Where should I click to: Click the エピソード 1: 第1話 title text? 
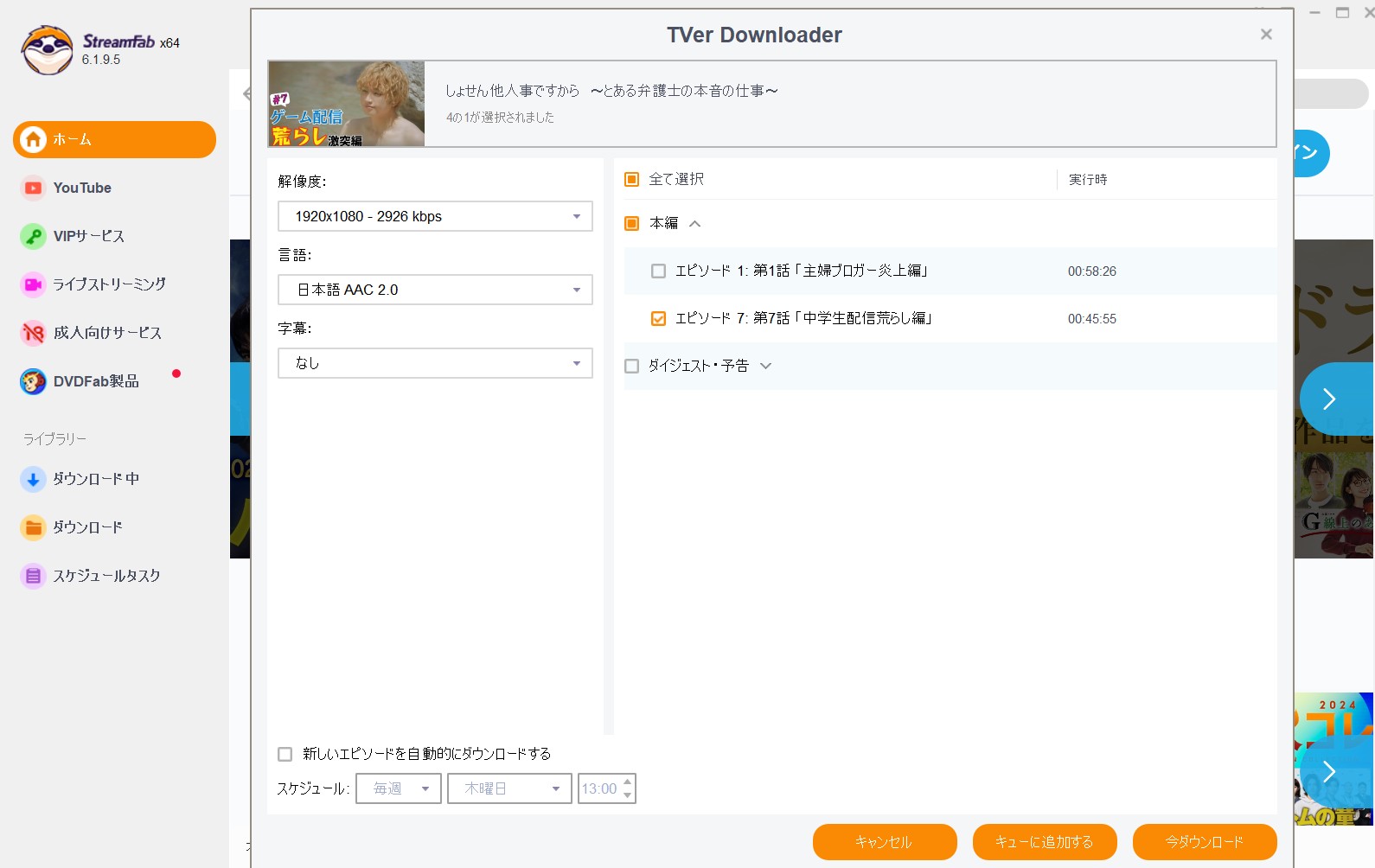(x=802, y=271)
